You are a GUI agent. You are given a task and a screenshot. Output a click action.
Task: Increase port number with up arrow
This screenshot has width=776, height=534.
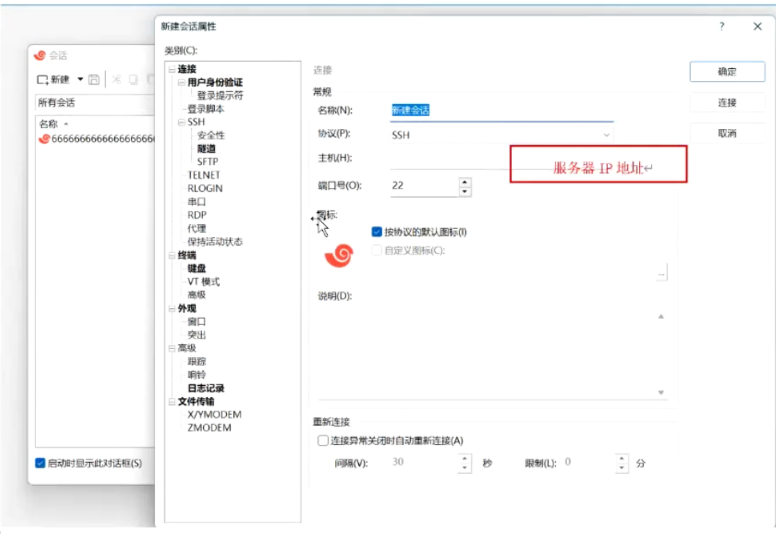click(x=465, y=182)
